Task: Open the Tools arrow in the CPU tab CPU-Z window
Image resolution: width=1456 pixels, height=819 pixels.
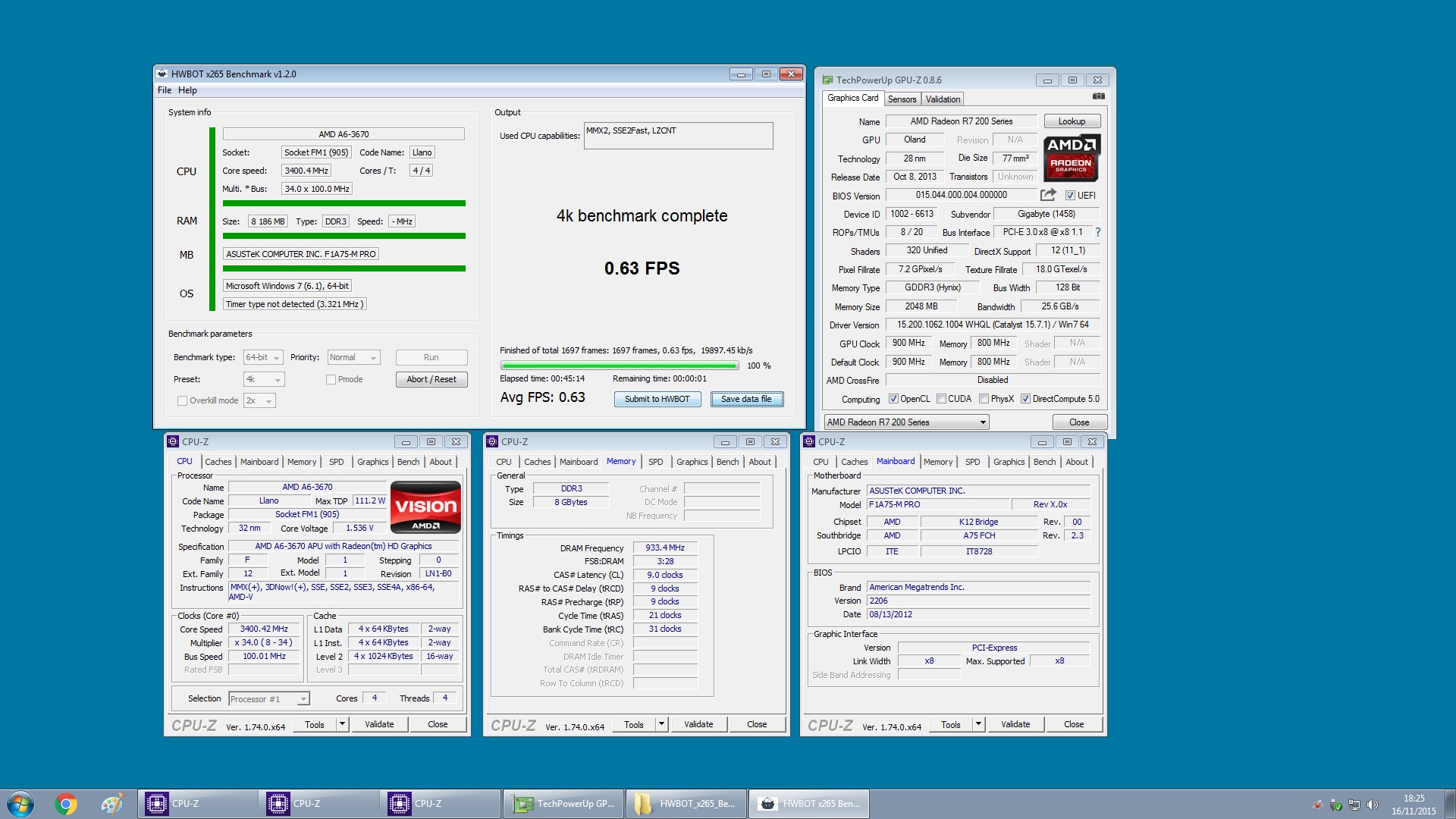Action: click(342, 724)
